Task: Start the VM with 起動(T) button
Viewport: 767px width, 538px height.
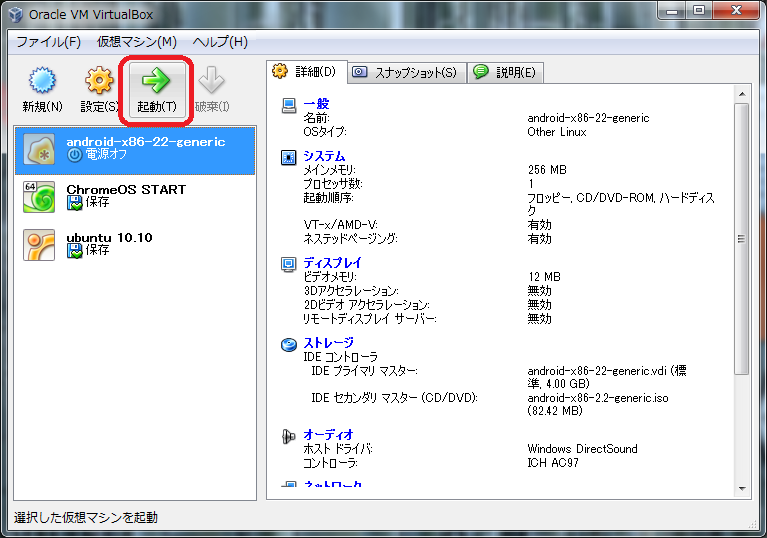Action: pos(157,90)
